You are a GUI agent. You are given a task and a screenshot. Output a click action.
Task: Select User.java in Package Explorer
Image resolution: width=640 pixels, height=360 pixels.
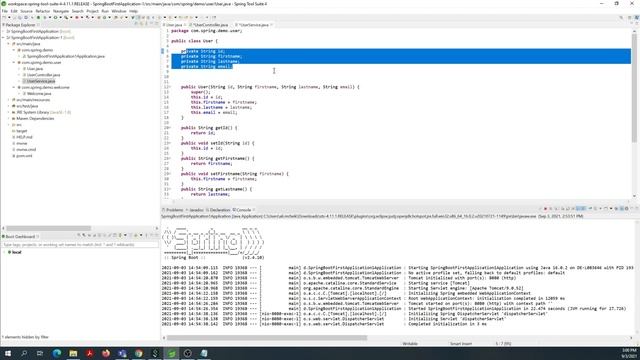click(35, 69)
